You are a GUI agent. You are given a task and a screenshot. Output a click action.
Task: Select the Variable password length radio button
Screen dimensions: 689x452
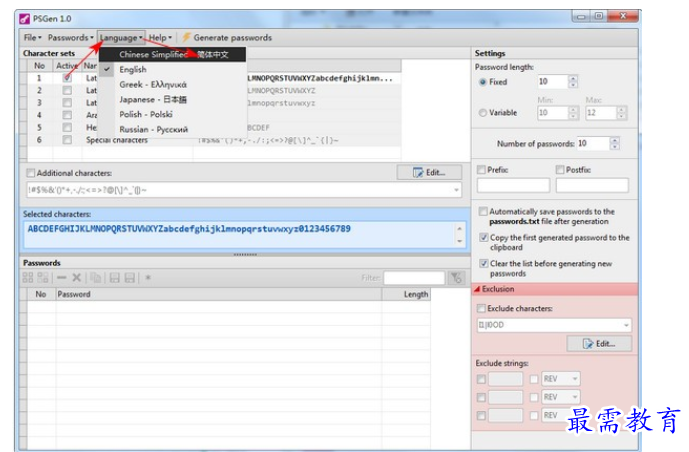[483, 113]
